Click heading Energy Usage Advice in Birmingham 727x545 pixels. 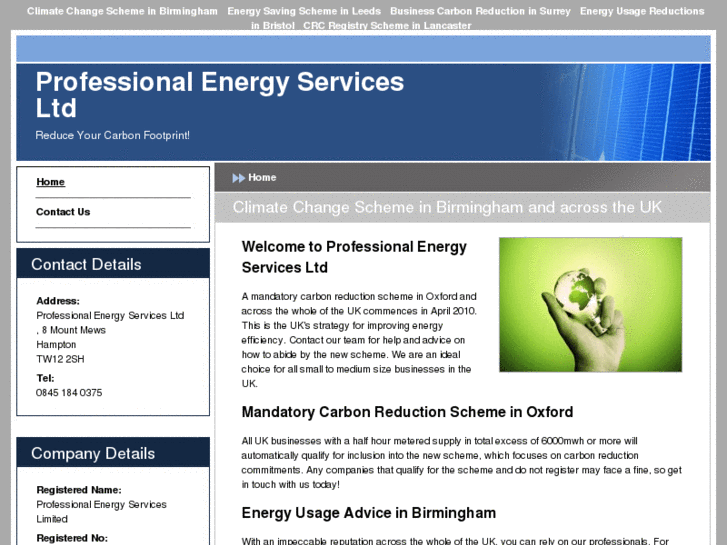tap(369, 513)
